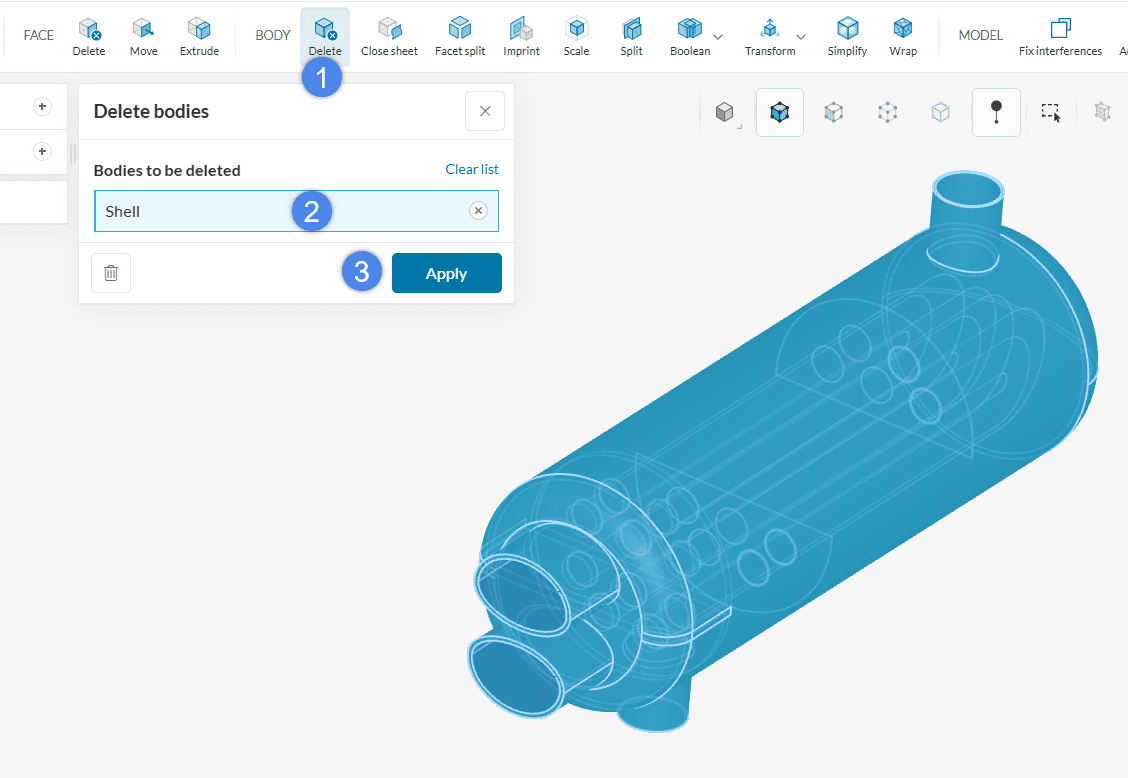Click the Clear list link

472,169
